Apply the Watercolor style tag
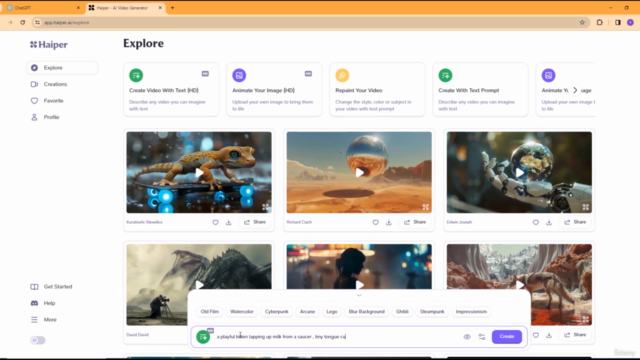This screenshot has height=360, width=640. [x=242, y=311]
